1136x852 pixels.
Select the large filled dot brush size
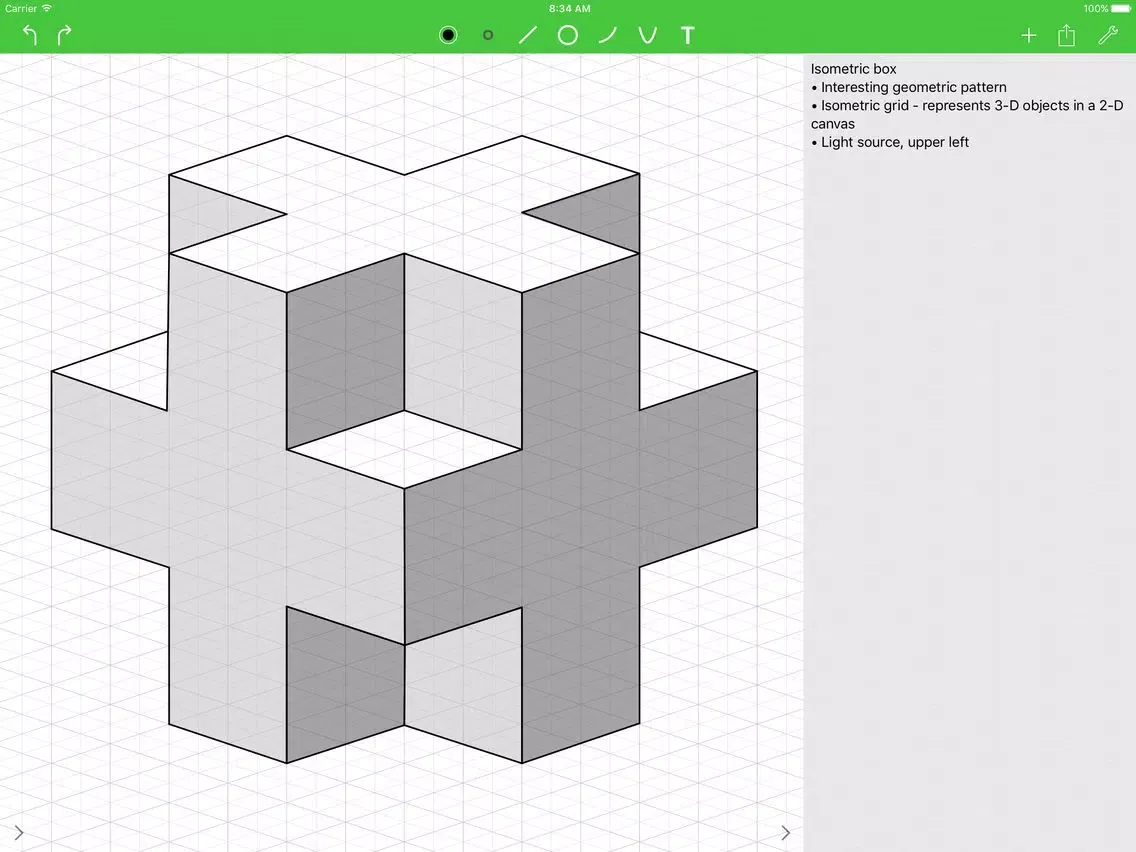[448, 35]
